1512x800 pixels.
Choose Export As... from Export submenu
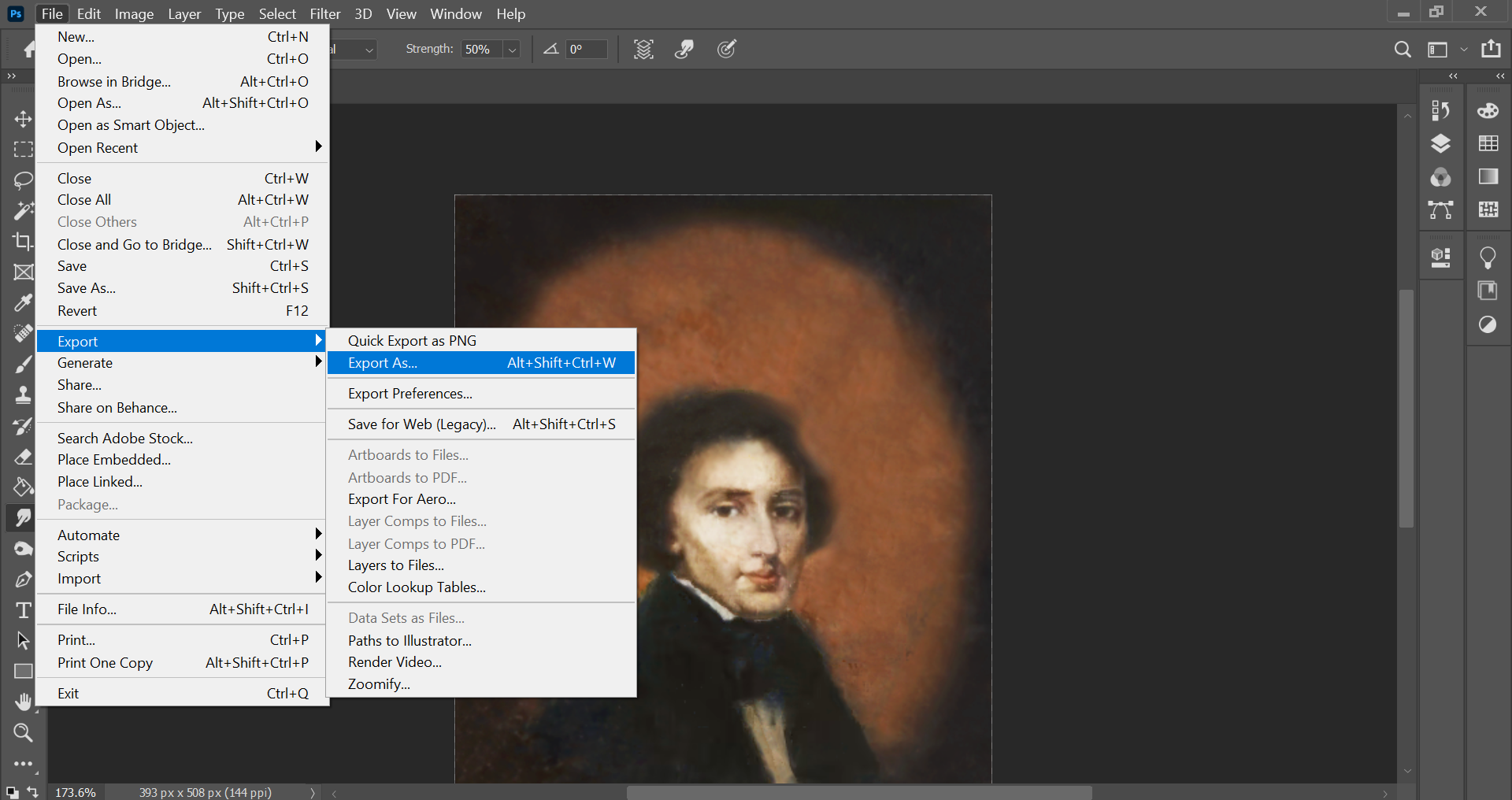pyautogui.click(x=481, y=363)
